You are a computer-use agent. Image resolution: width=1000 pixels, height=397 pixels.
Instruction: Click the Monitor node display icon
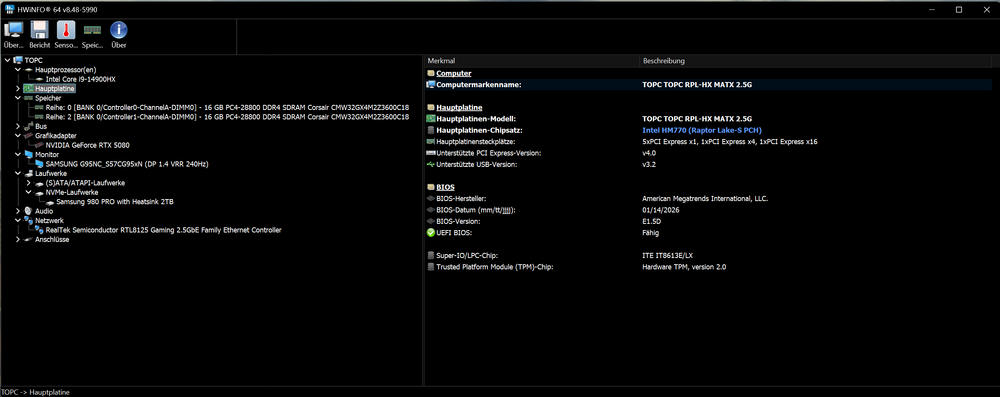[x=28, y=154]
